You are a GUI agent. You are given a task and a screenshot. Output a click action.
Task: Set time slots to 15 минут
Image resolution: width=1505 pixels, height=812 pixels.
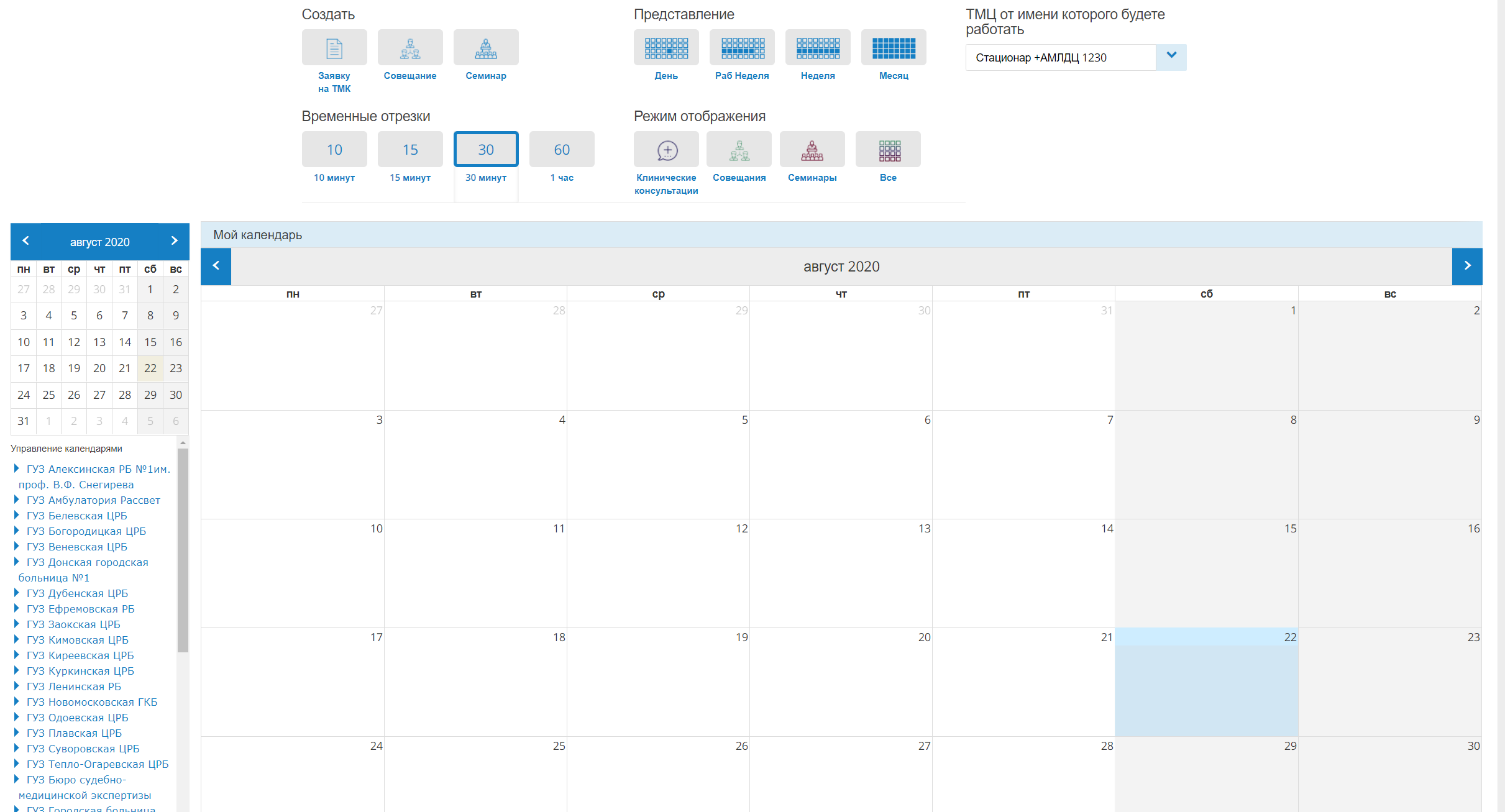[410, 150]
